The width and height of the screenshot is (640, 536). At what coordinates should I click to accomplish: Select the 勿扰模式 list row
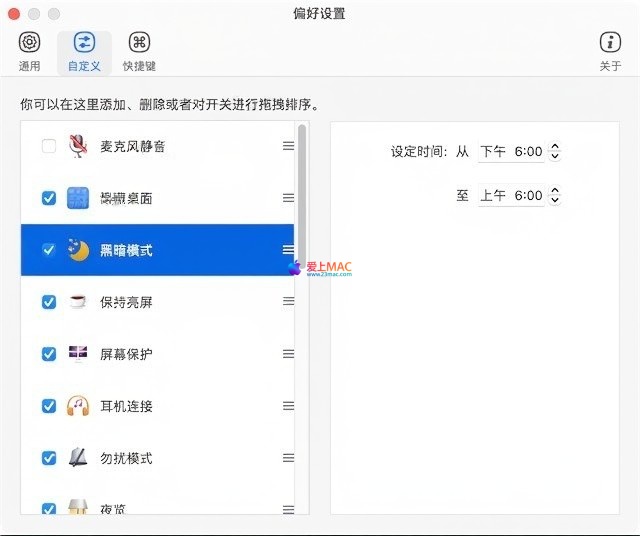pyautogui.click(x=160, y=458)
